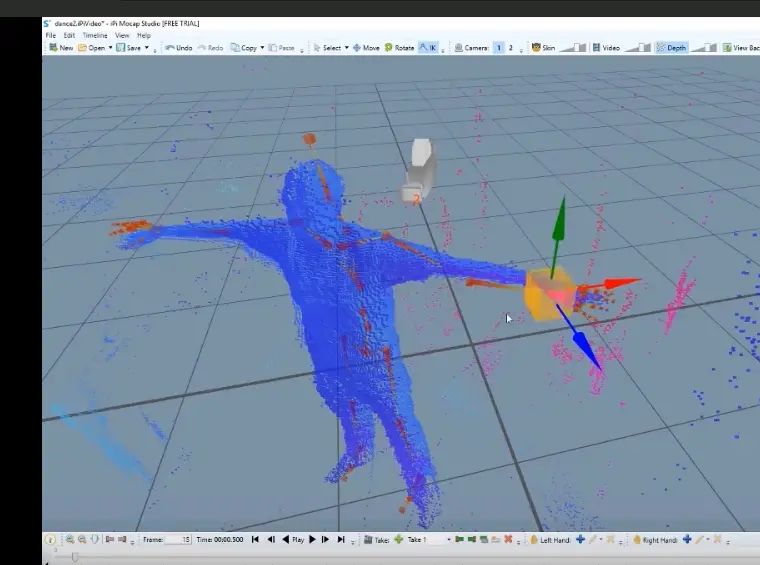The image size is (760, 565).
Task: Play the animation backward
Action: click(x=285, y=539)
